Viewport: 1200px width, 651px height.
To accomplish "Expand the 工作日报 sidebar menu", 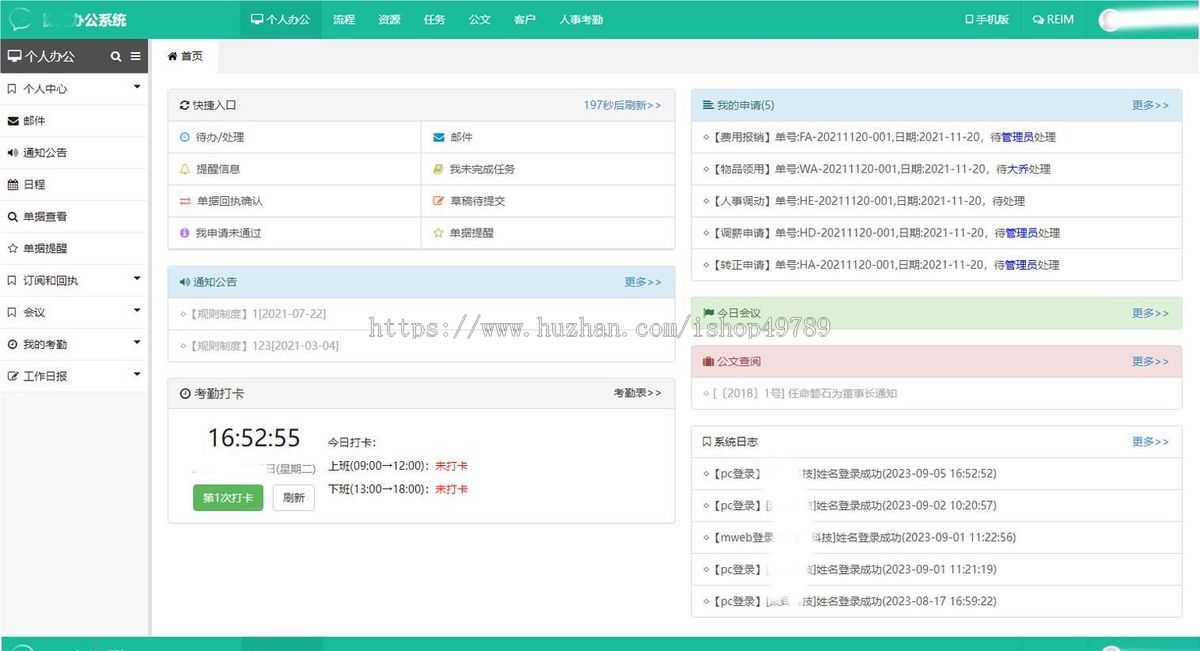I will (75, 377).
